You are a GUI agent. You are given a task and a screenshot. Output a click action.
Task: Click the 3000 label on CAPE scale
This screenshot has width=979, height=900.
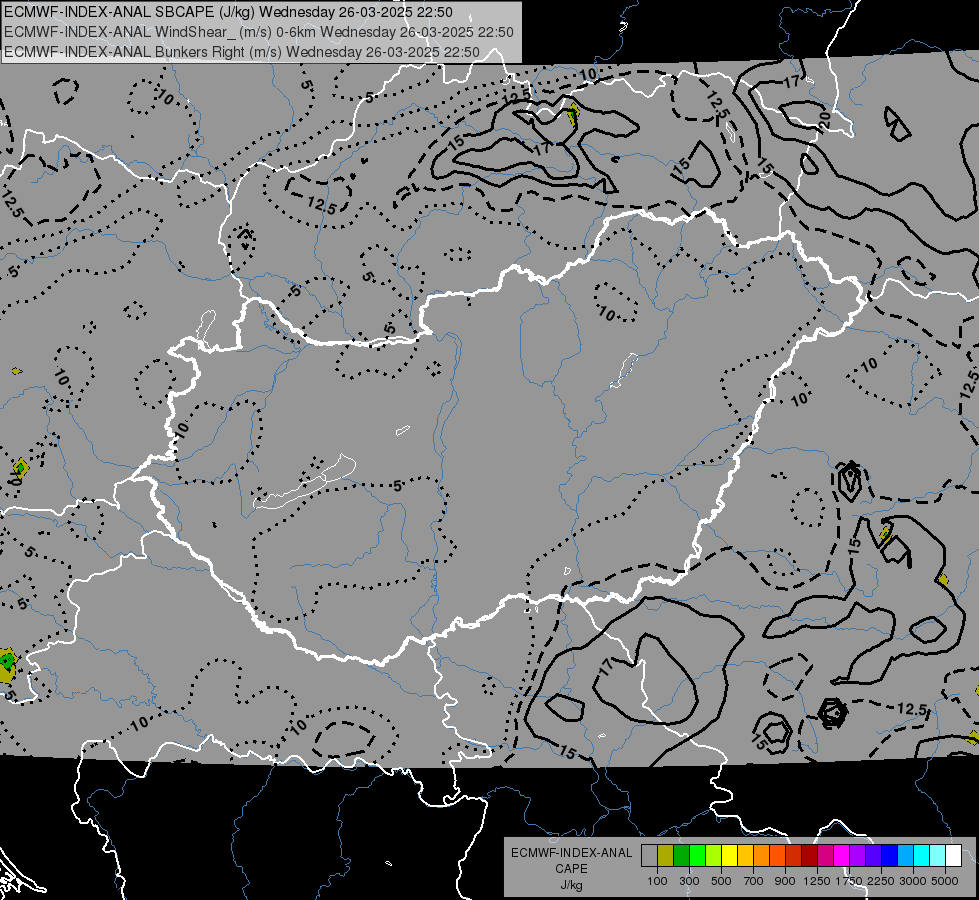coord(913,881)
